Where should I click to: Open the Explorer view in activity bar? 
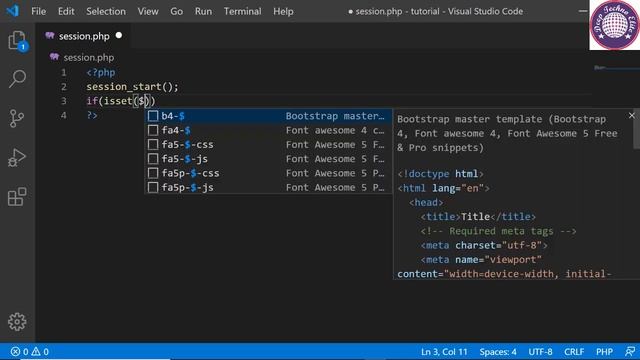click(x=17, y=40)
